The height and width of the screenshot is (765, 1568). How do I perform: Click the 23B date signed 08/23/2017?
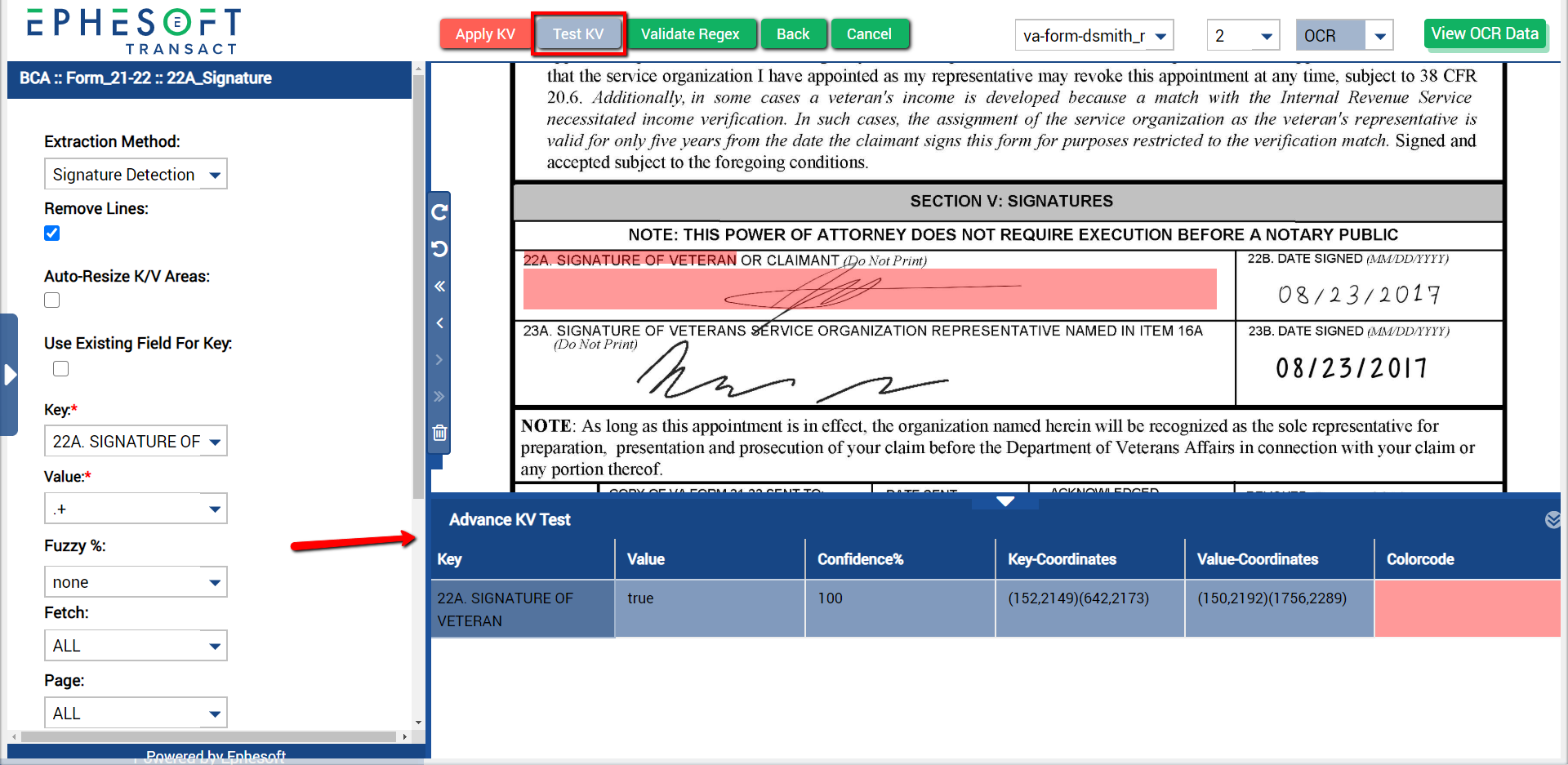[x=1352, y=368]
